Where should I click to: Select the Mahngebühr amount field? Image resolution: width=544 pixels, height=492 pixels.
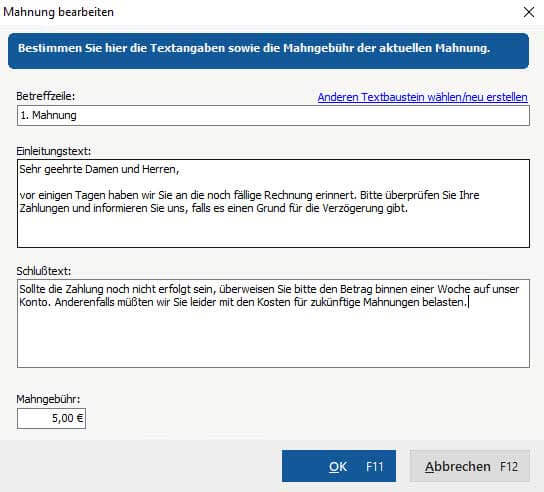(x=51, y=418)
